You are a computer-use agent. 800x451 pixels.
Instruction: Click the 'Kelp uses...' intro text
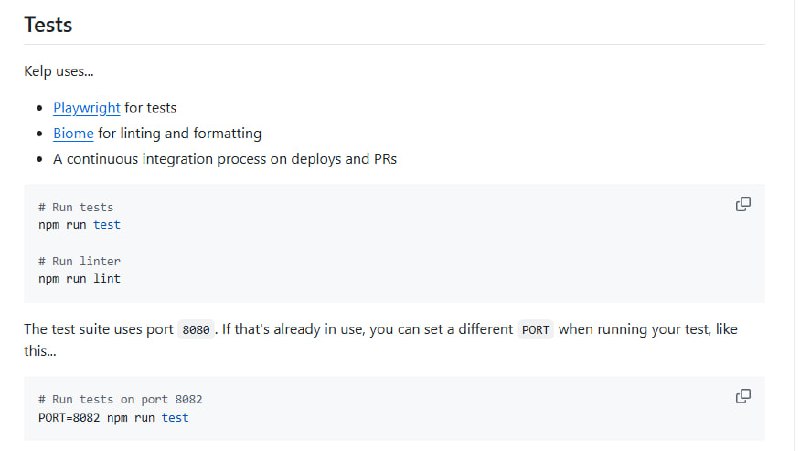tap(59, 72)
